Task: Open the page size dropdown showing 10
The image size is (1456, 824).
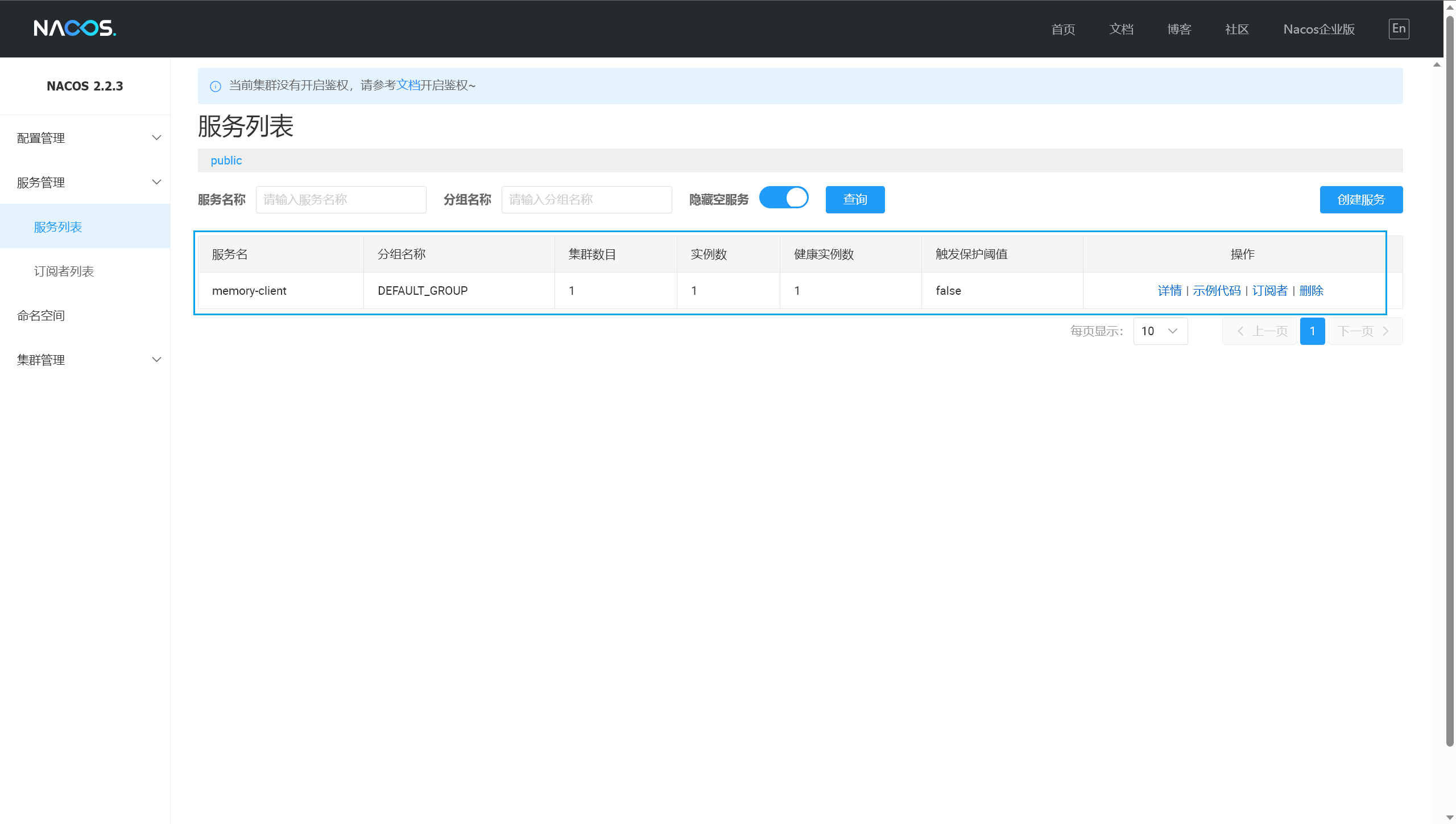Action: pos(1160,331)
